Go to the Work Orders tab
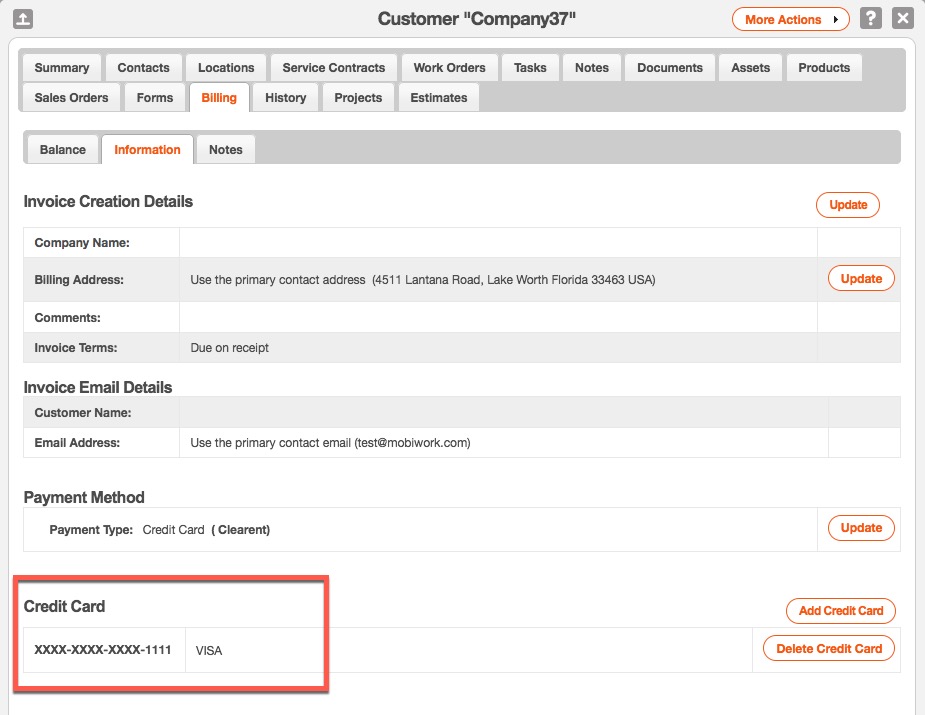Image resolution: width=925 pixels, height=715 pixels. [x=449, y=68]
